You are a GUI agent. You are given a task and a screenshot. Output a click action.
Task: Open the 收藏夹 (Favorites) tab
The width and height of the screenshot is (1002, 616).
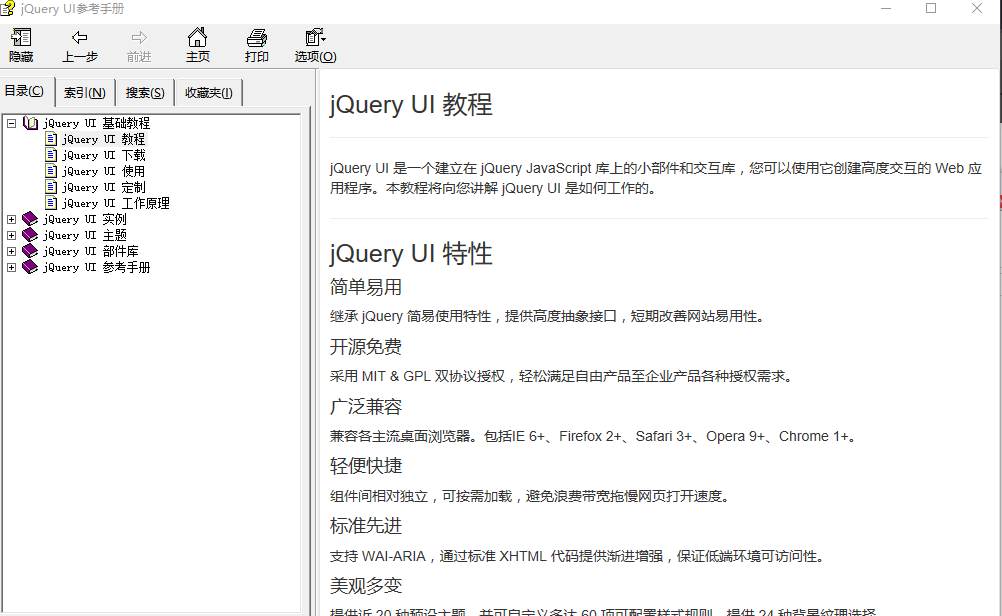(207, 91)
